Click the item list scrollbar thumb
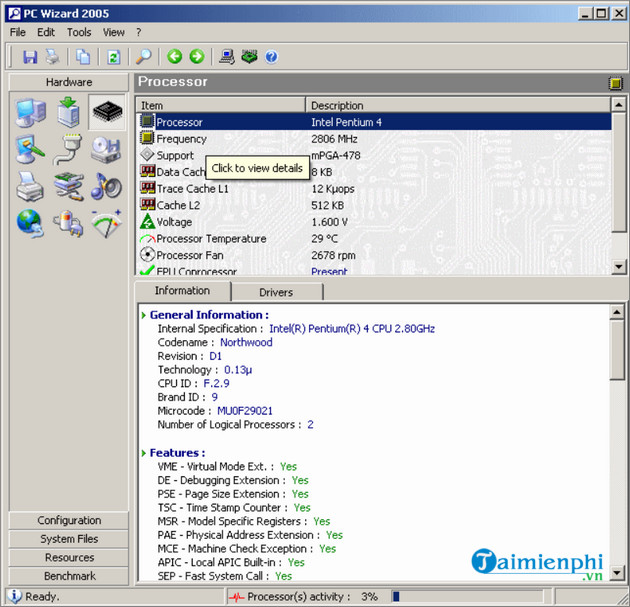 [x=619, y=172]
